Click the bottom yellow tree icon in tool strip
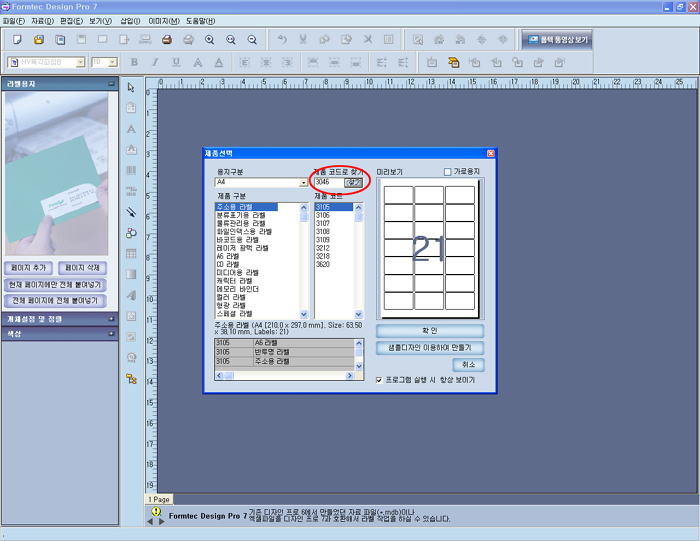The image size is (700, 541). click(131, 379)
